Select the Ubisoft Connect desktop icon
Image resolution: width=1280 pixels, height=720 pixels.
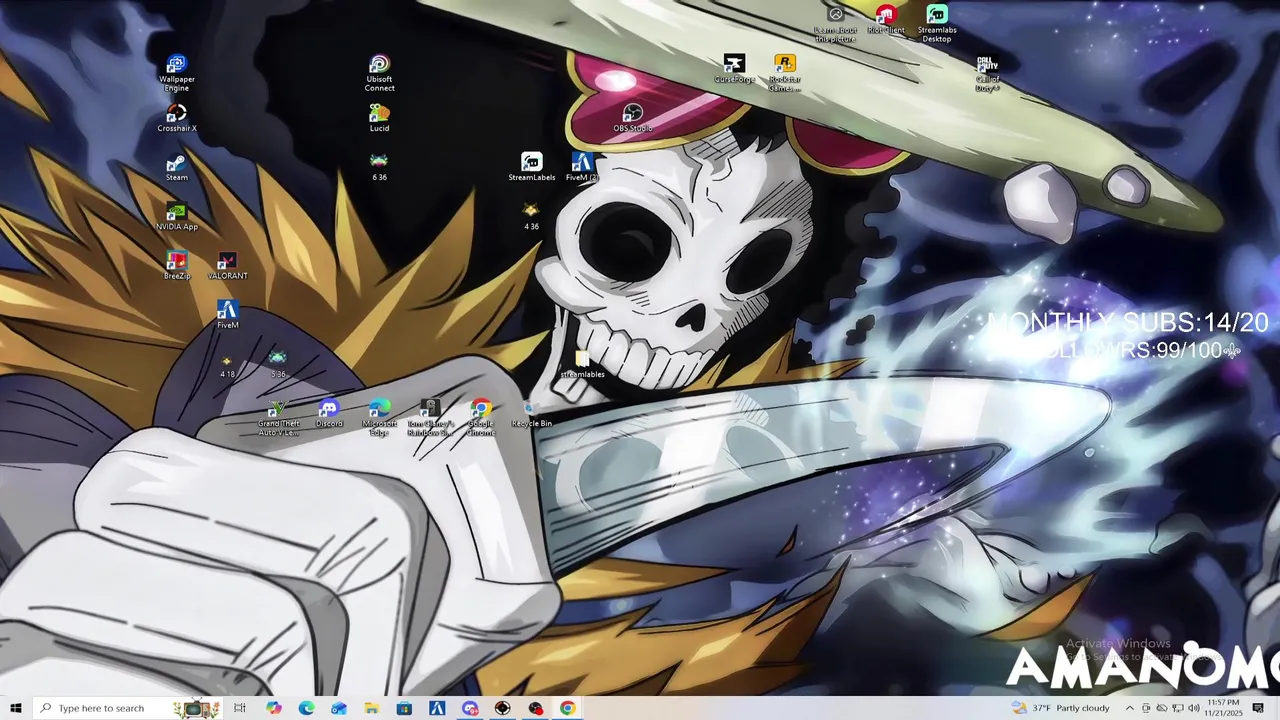(379, 73)
